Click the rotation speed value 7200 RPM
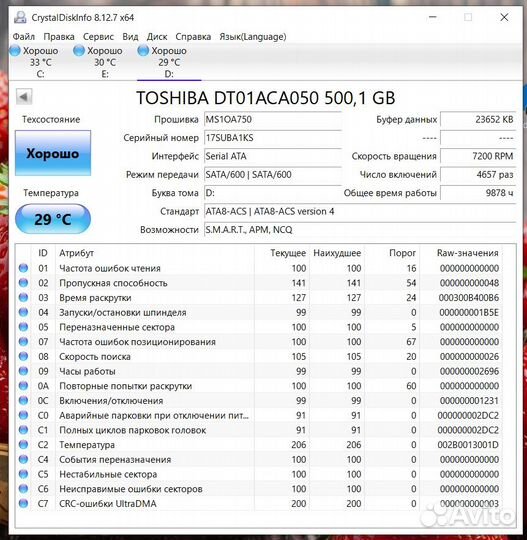This screenshot has width=527, height=540. 478,156
